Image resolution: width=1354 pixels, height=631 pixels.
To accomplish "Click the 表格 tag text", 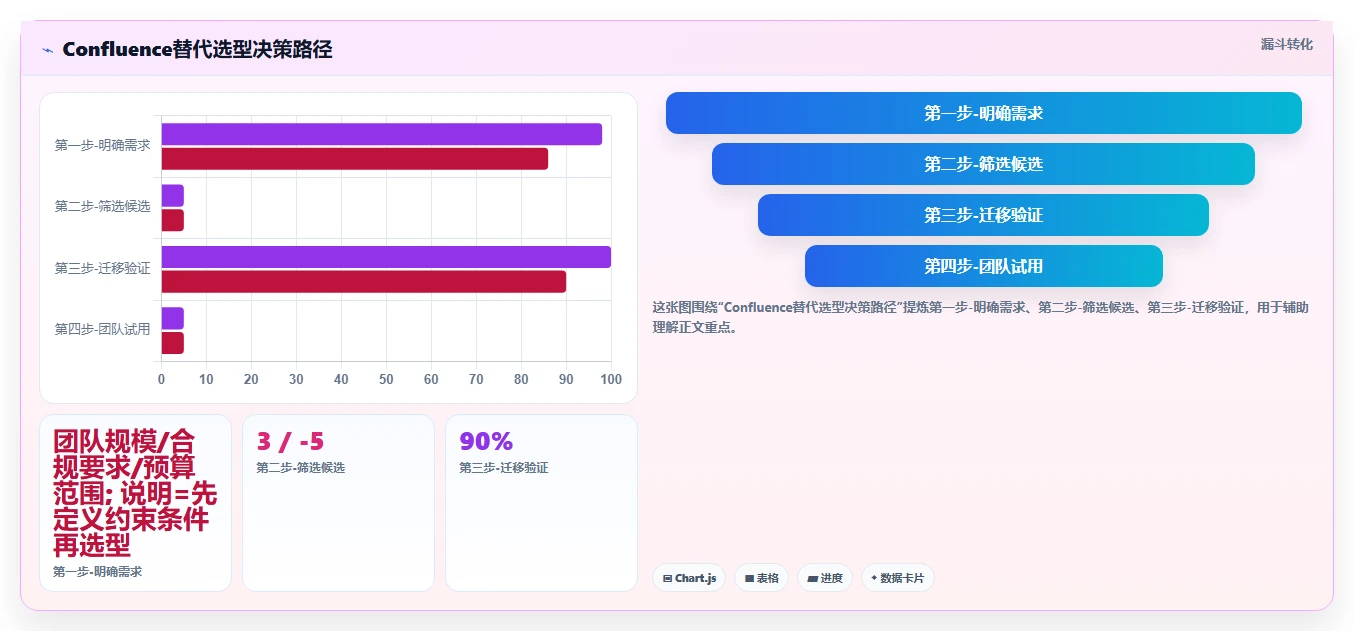I will click(x=767, y=578).
